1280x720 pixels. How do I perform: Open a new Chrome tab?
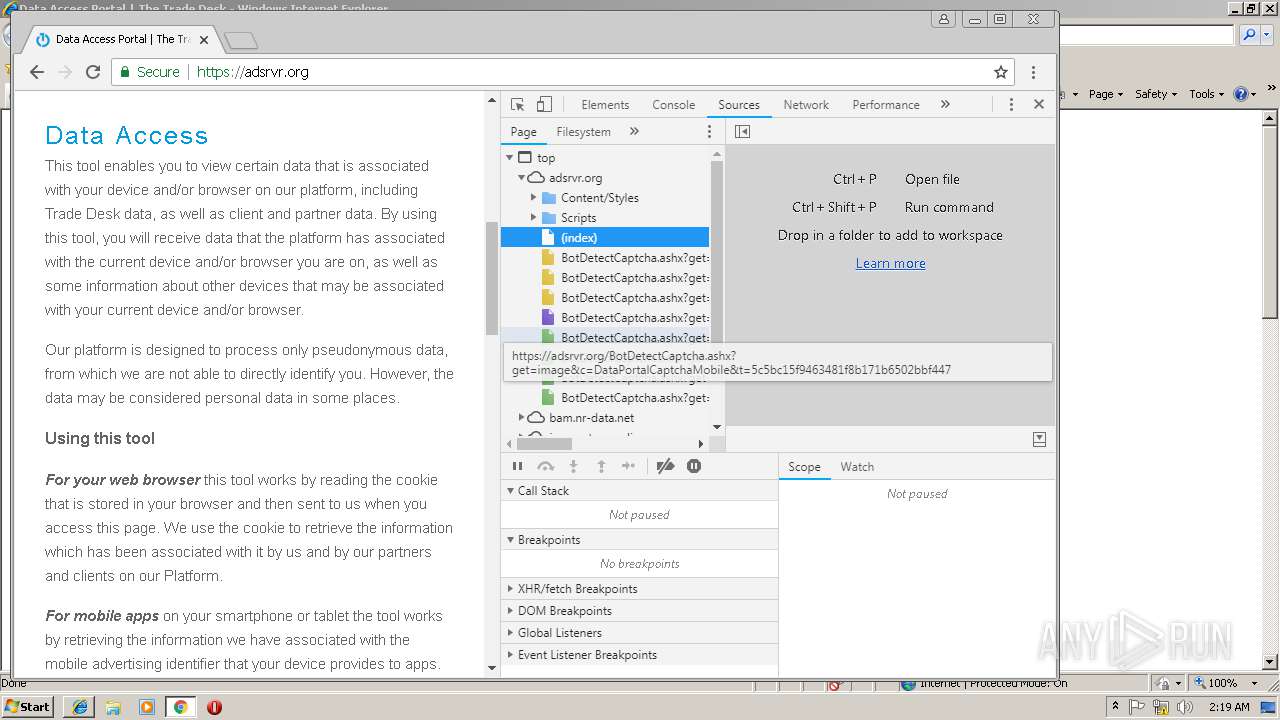pyautogui.click(x=241, y=40)
